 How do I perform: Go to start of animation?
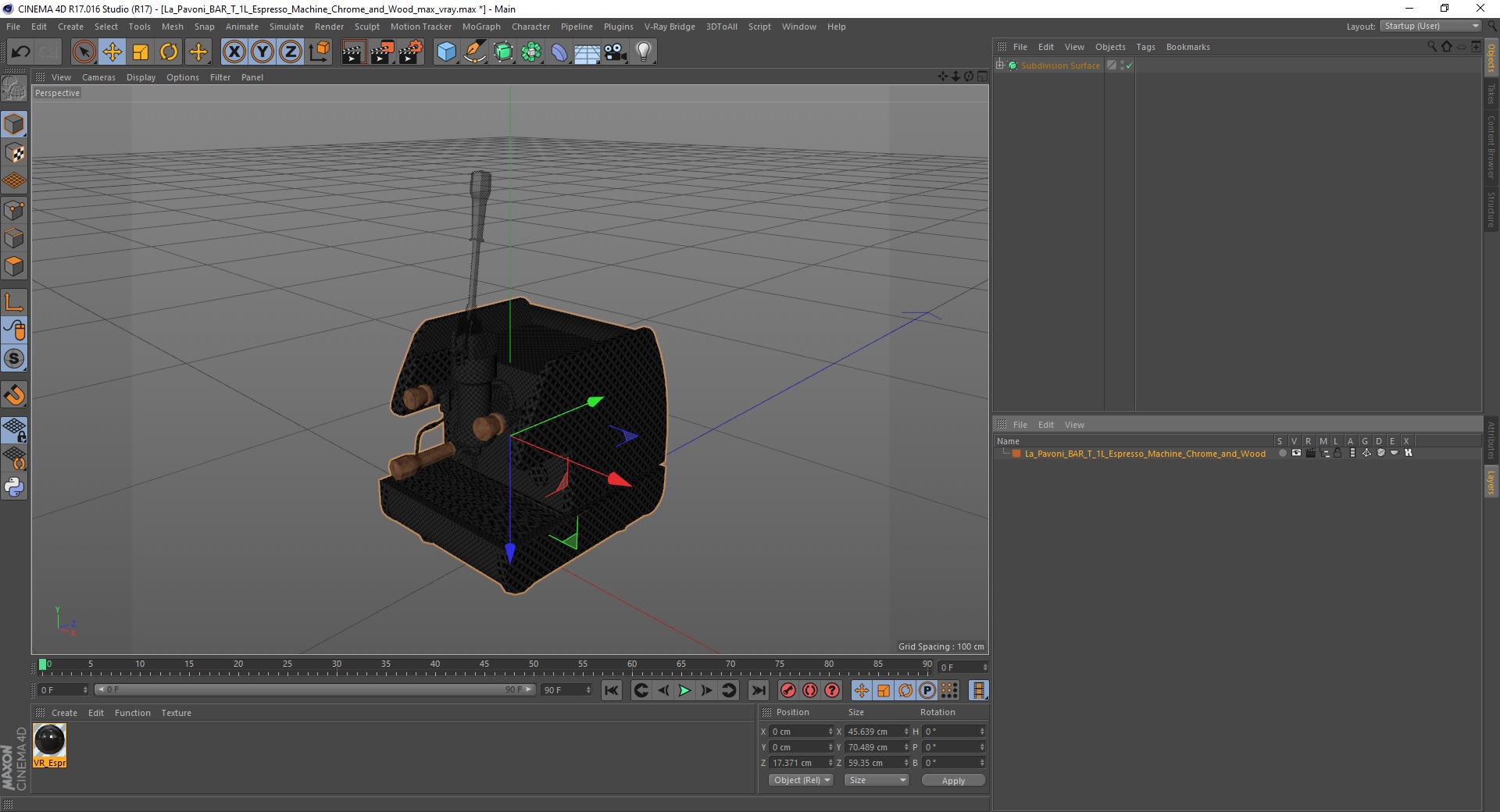[x=612, y=690]
